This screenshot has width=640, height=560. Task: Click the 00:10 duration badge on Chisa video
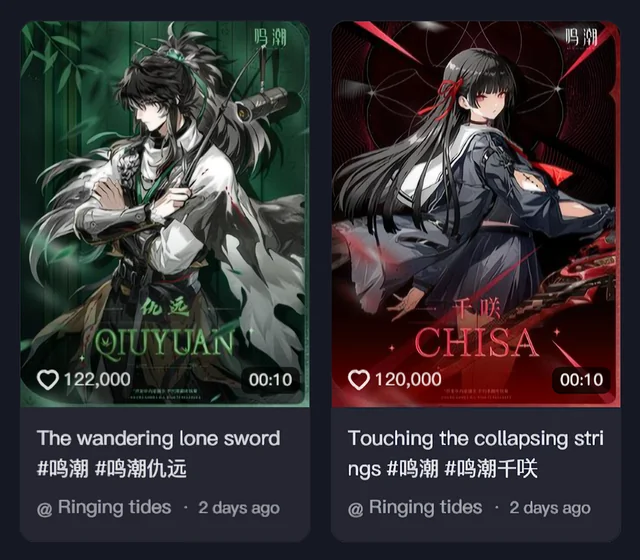[581, 380]
